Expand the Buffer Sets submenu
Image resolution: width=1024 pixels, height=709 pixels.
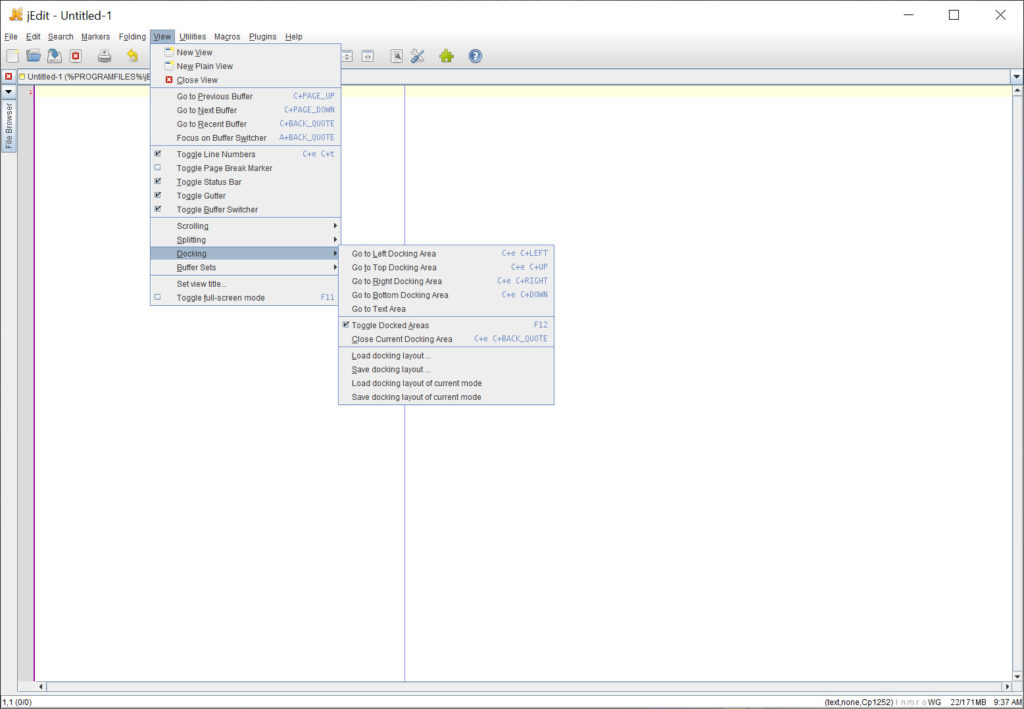click(x=246, y=268)
